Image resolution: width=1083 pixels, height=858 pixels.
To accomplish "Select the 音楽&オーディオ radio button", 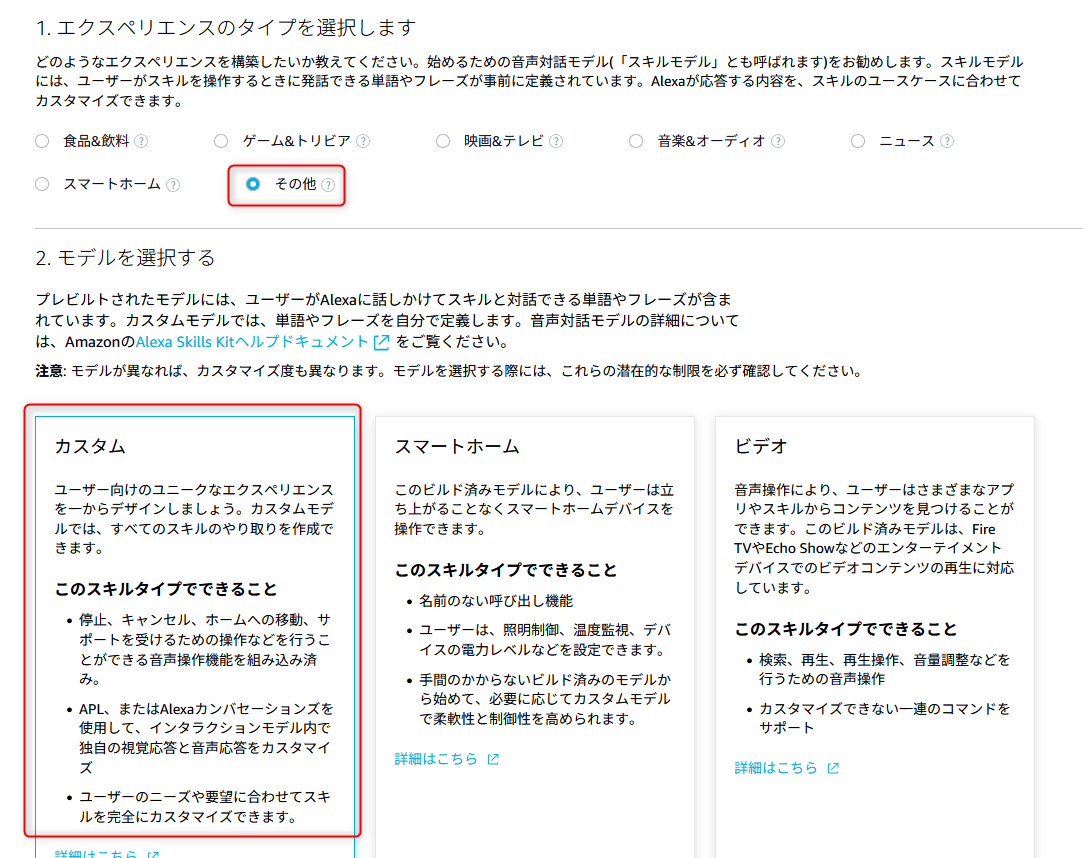I will 636,141.
